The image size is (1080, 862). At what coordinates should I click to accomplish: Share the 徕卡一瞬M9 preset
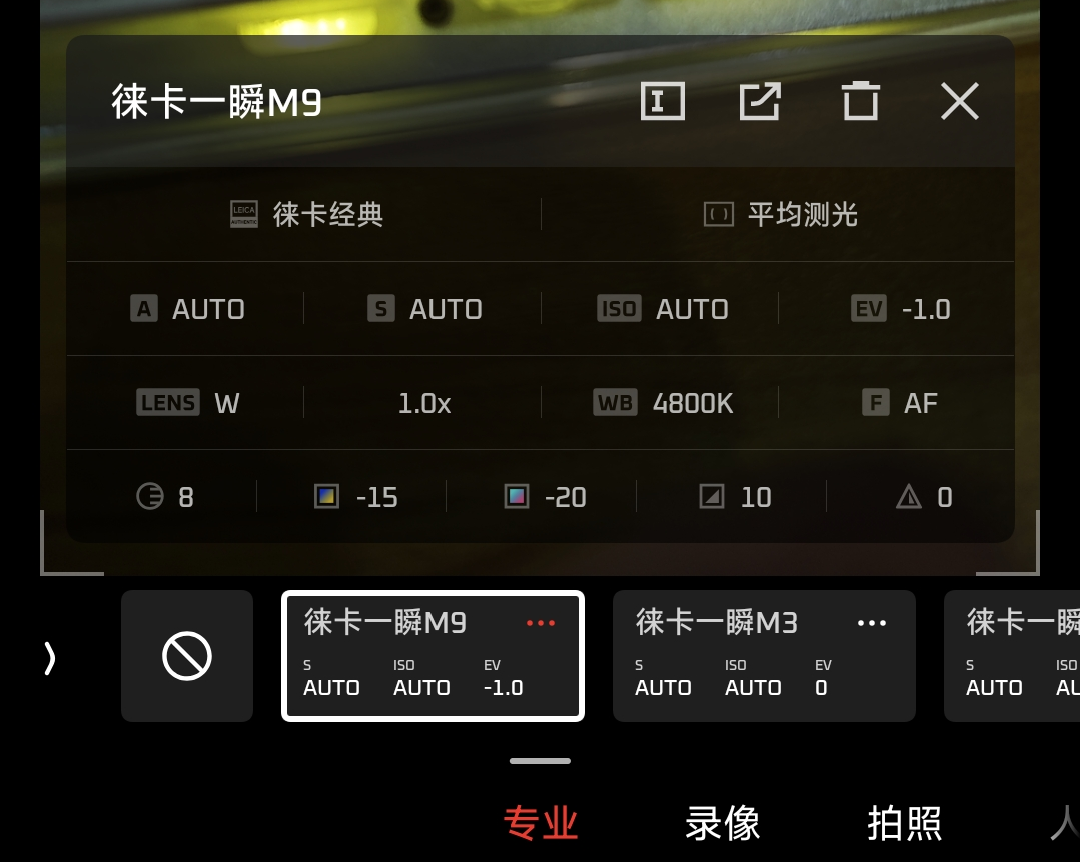[x=760, y=101]
